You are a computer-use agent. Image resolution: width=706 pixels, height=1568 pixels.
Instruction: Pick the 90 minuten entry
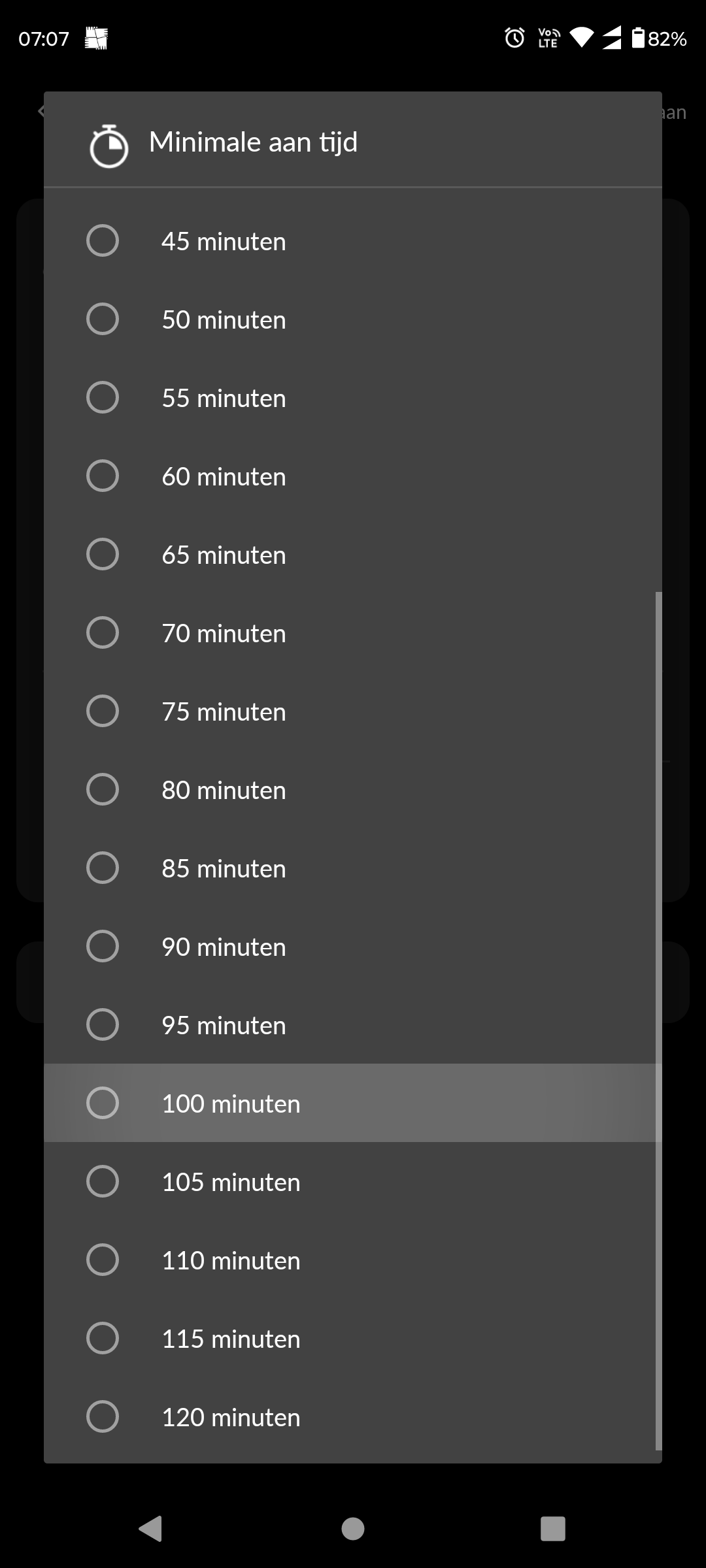click(353, 946)
